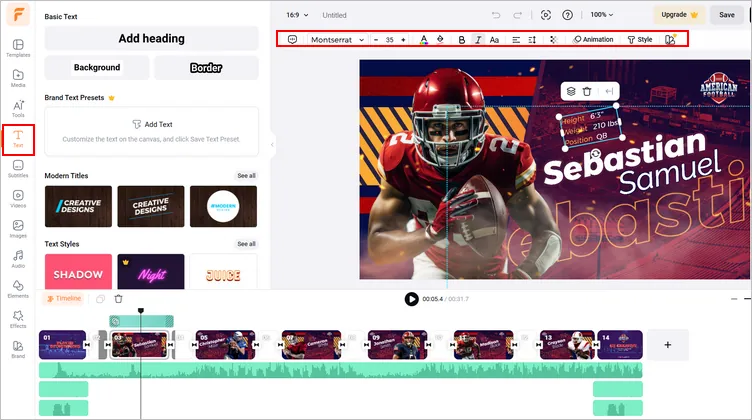The width and height of the screenshot is (752, 420).
Task: Delete the selected text box
Action: pyautogui.click(x=587, y=91)
